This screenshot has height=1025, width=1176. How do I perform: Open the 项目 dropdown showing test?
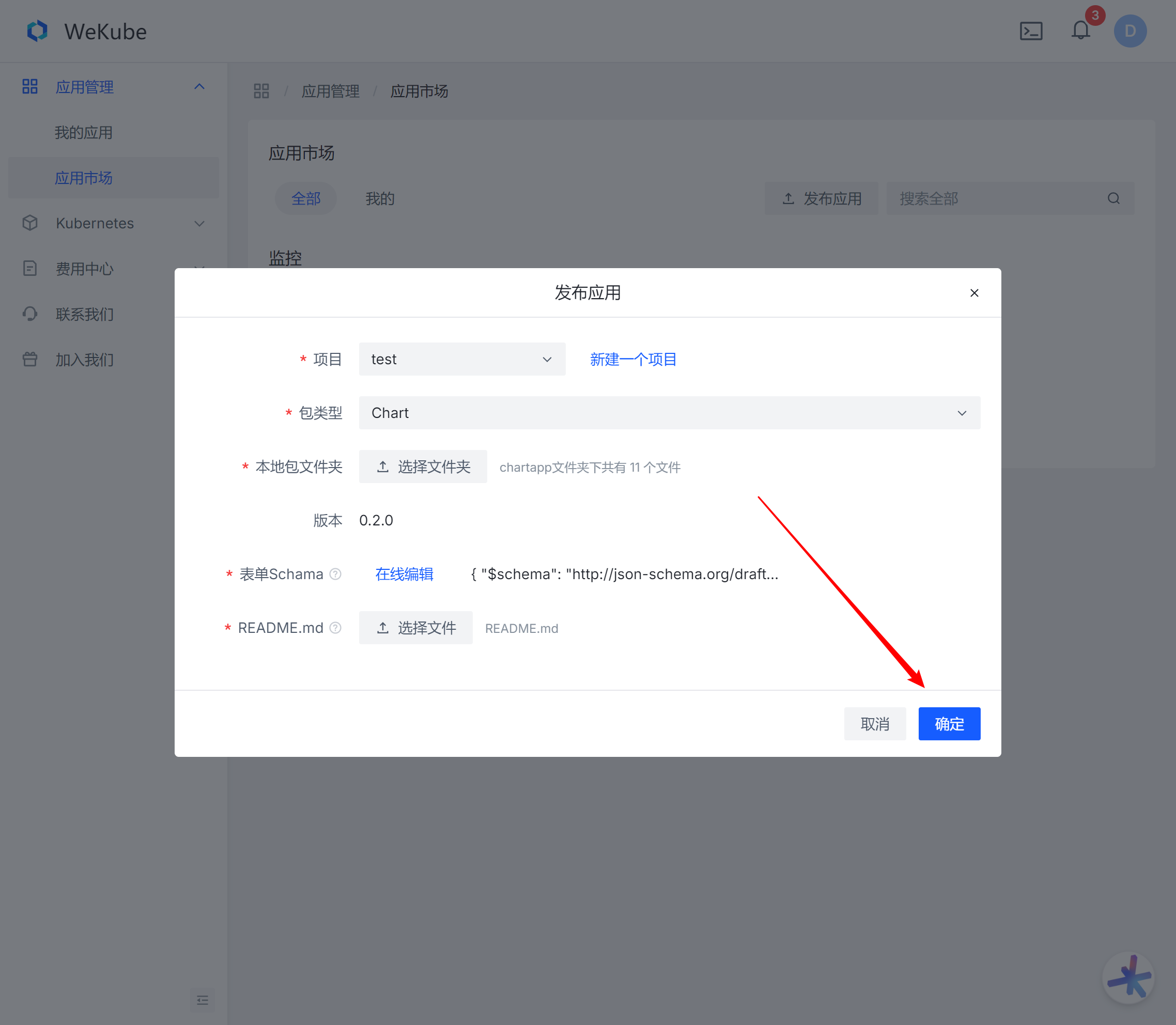[x=462, y=359]
